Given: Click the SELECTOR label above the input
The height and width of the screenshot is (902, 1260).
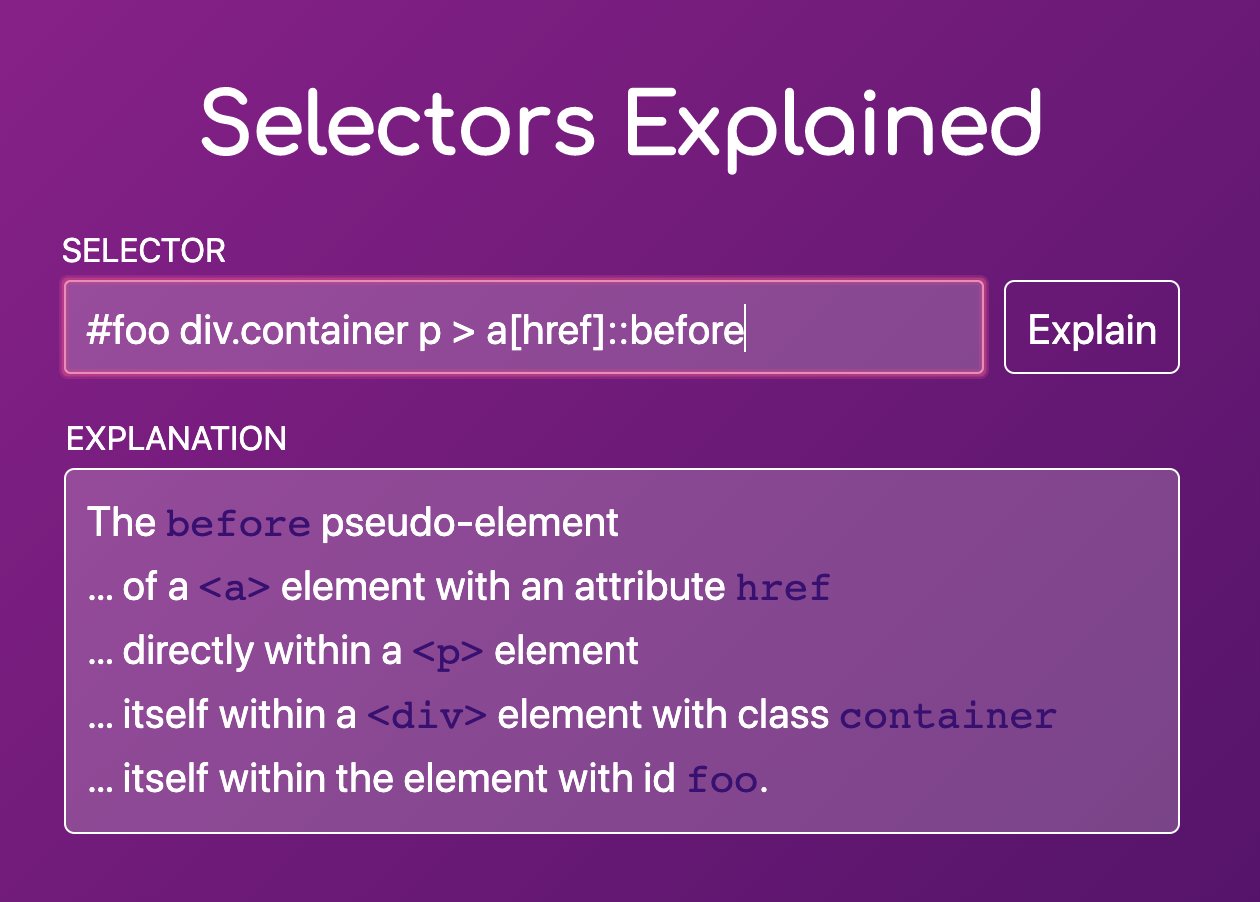Looking at the screenshot, I should (142, 252).
